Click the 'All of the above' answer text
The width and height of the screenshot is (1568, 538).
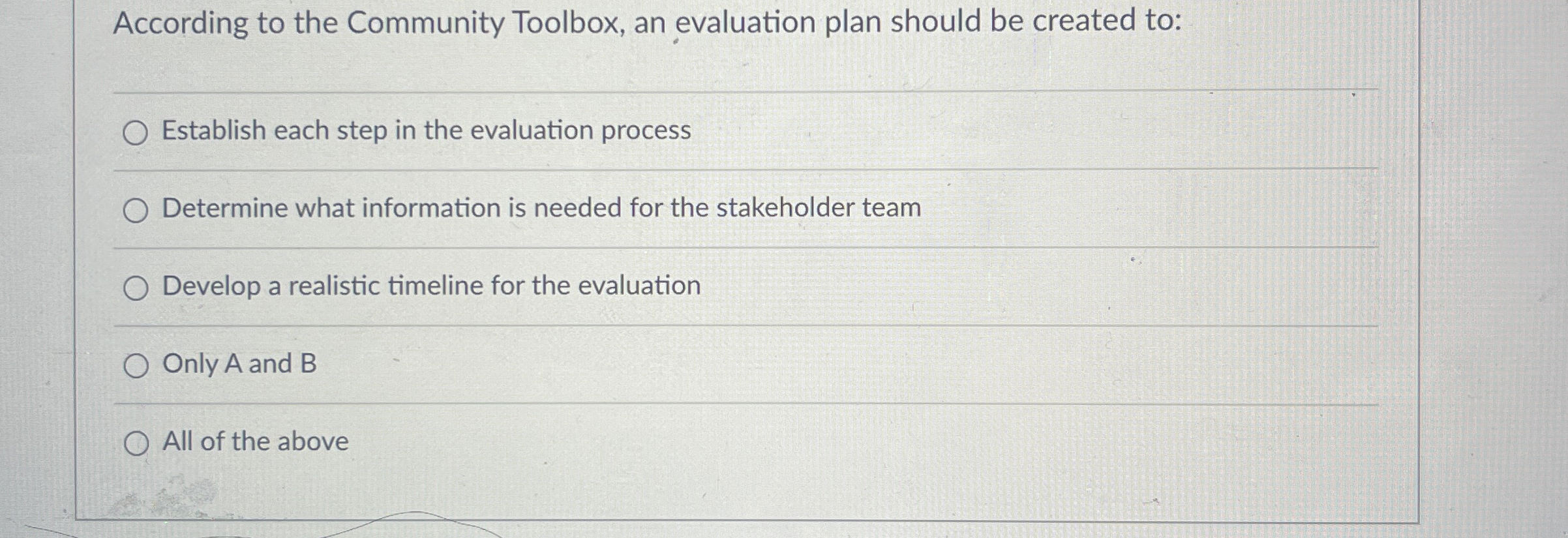coord(254,441)
